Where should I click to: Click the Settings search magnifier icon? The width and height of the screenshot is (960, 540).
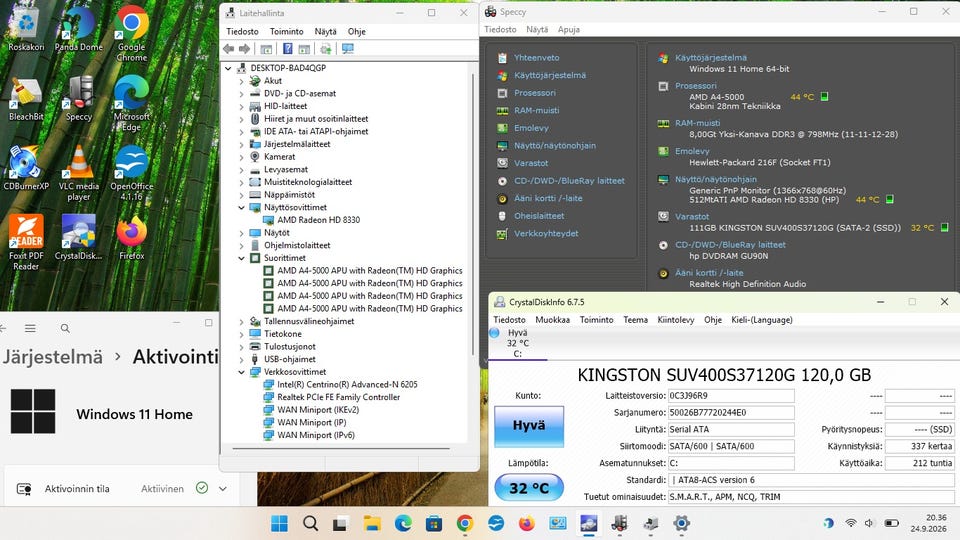pyautogui.click(x=65, y=329)
